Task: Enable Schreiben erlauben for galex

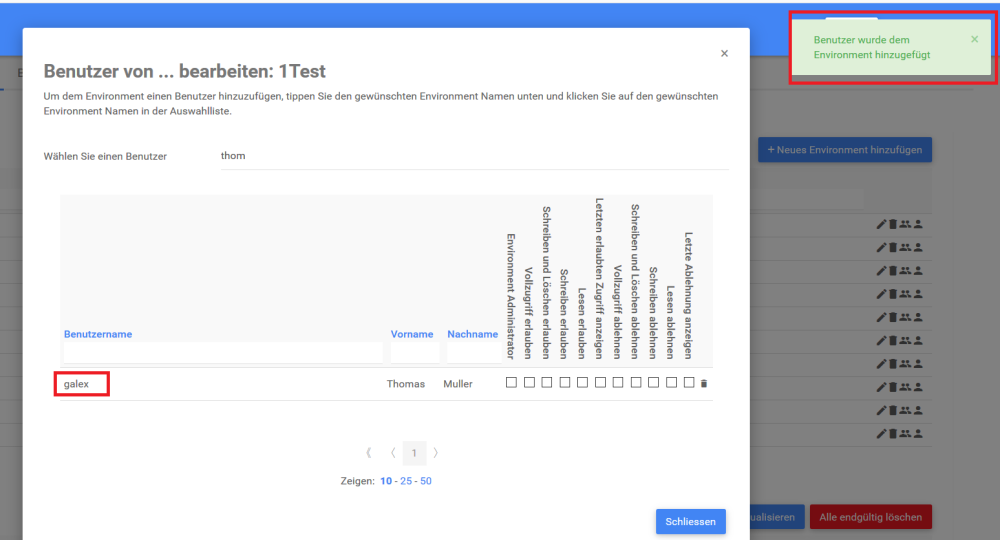Action: click(x=564, y=383)
